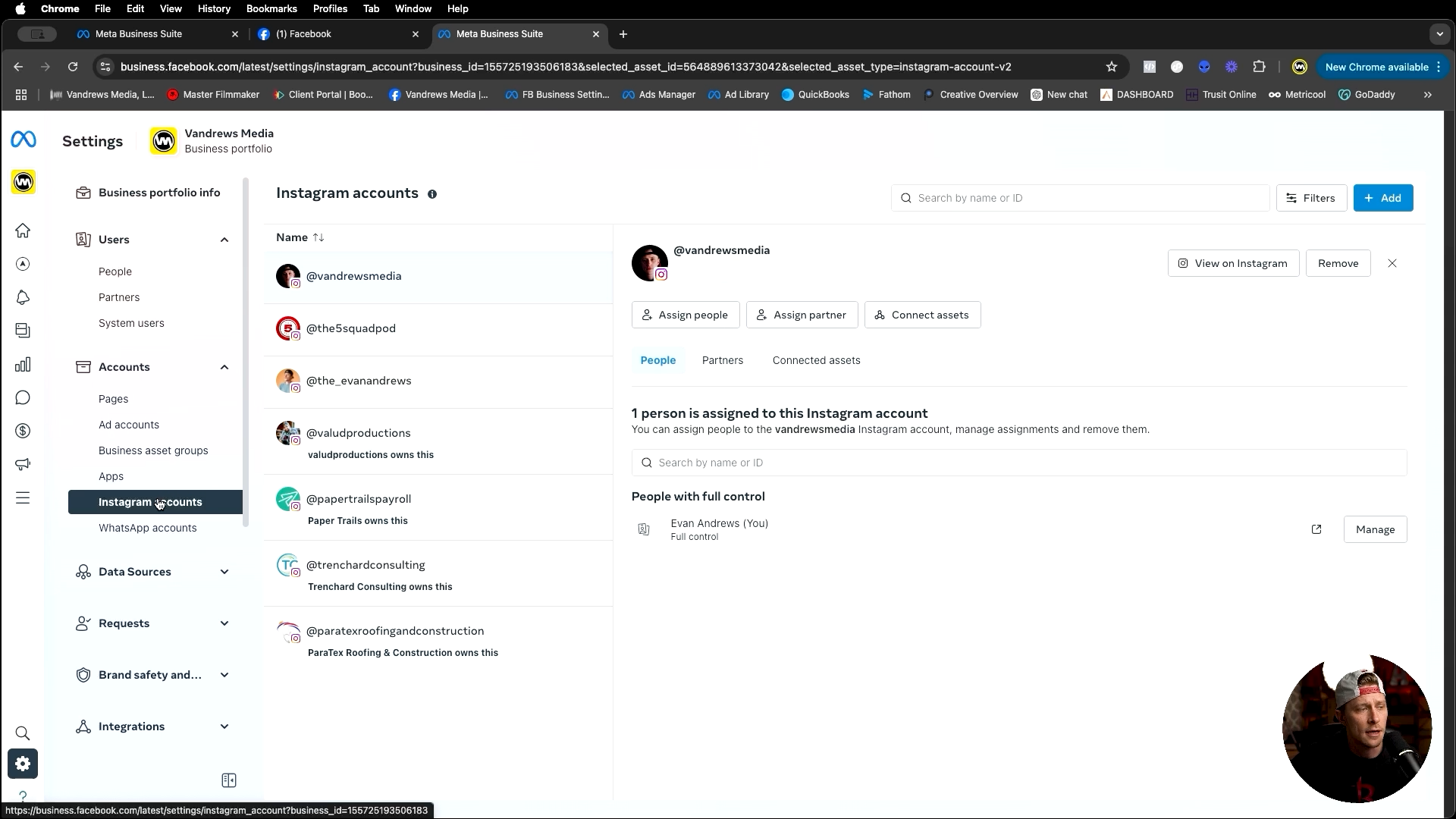The image size is (1456, 819).
Task: Select @paratexroofingandconstruction account
Action: pyautogui.click(x=438, y=640)
